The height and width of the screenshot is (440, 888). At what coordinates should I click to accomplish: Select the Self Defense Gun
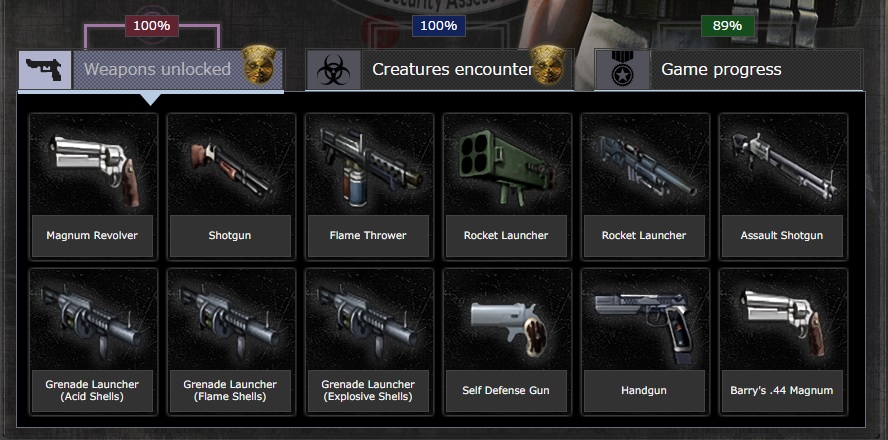point(506,341)
